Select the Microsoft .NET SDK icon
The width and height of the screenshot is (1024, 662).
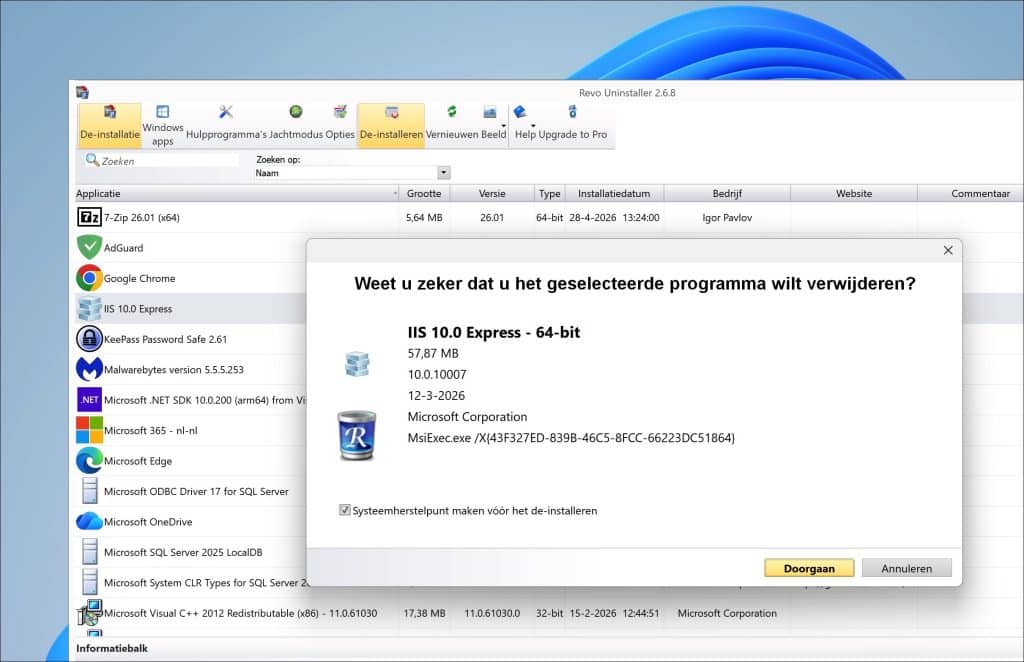click(89, 400)
